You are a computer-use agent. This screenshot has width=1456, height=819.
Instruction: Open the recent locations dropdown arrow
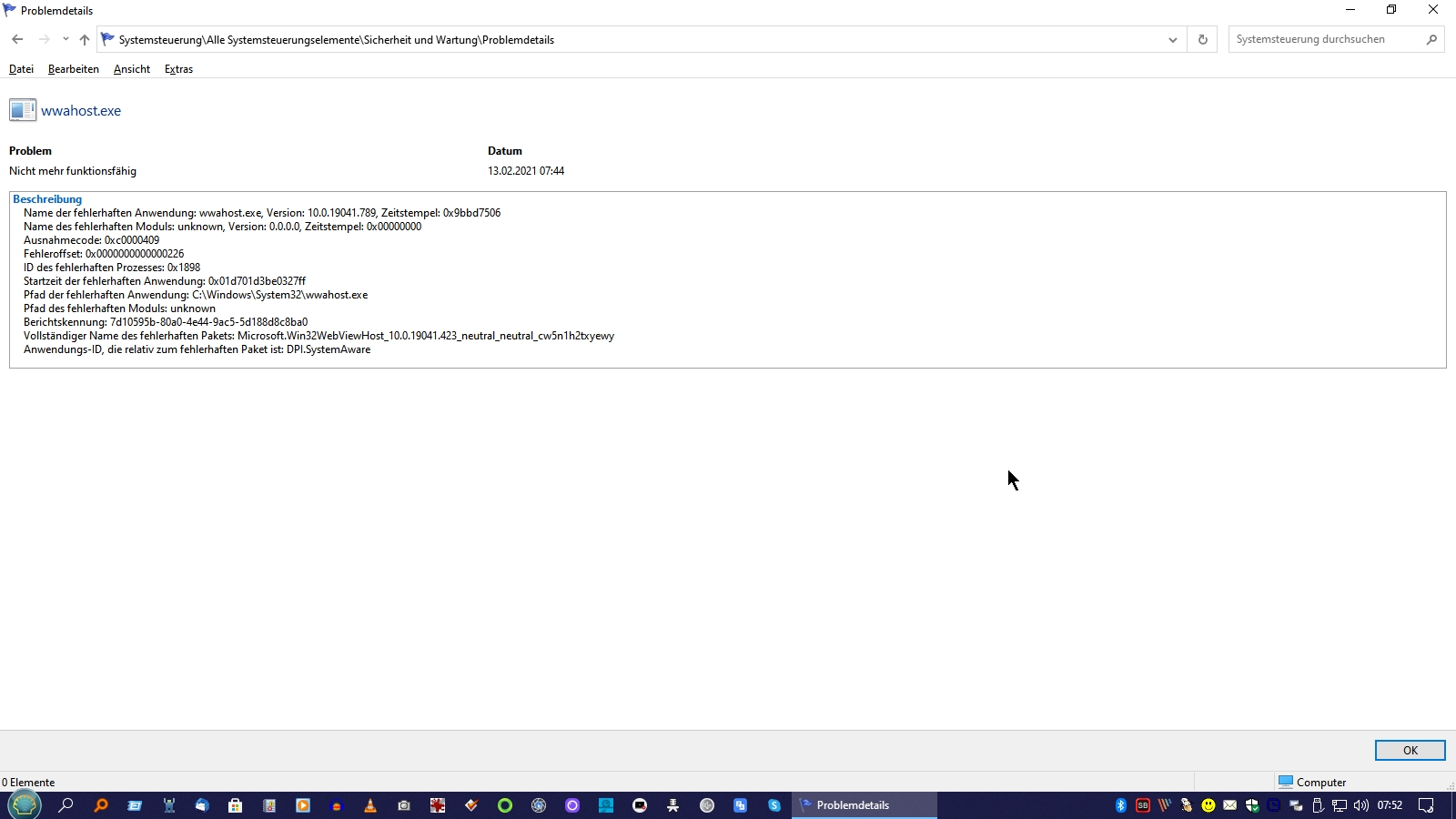[66, 39]
